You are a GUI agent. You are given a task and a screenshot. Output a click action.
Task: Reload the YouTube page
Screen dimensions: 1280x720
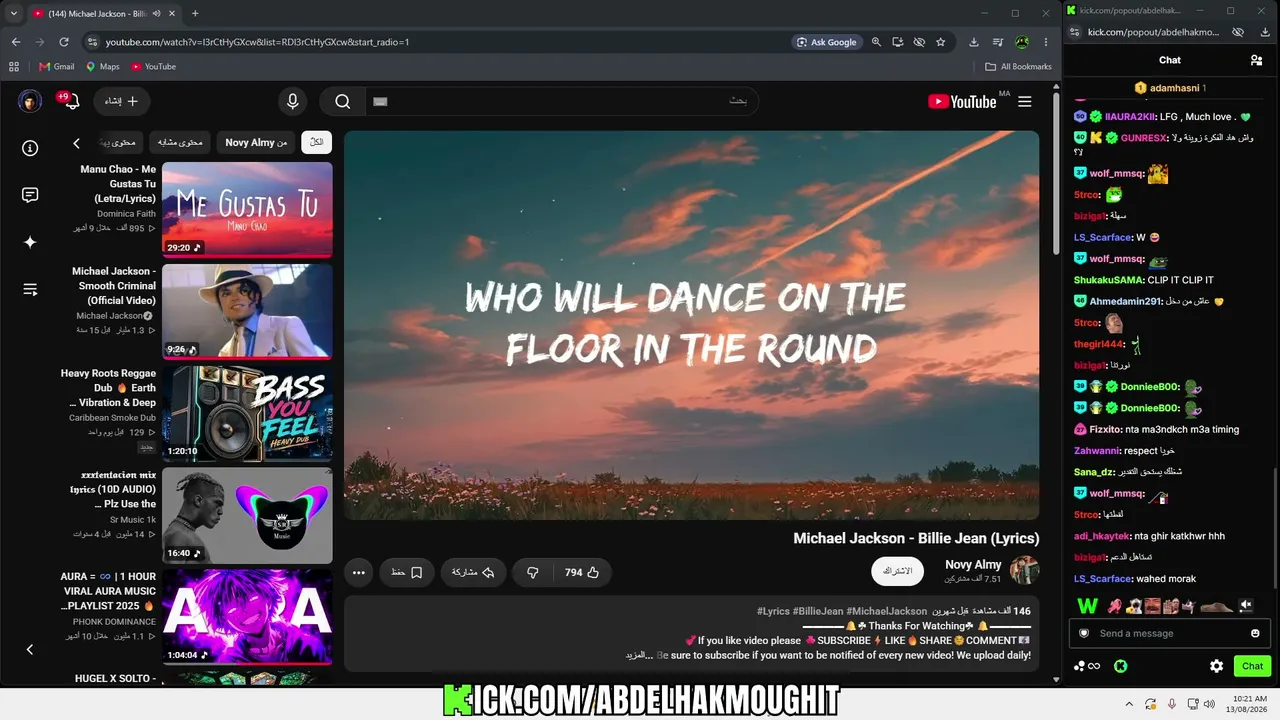point(64,42)
